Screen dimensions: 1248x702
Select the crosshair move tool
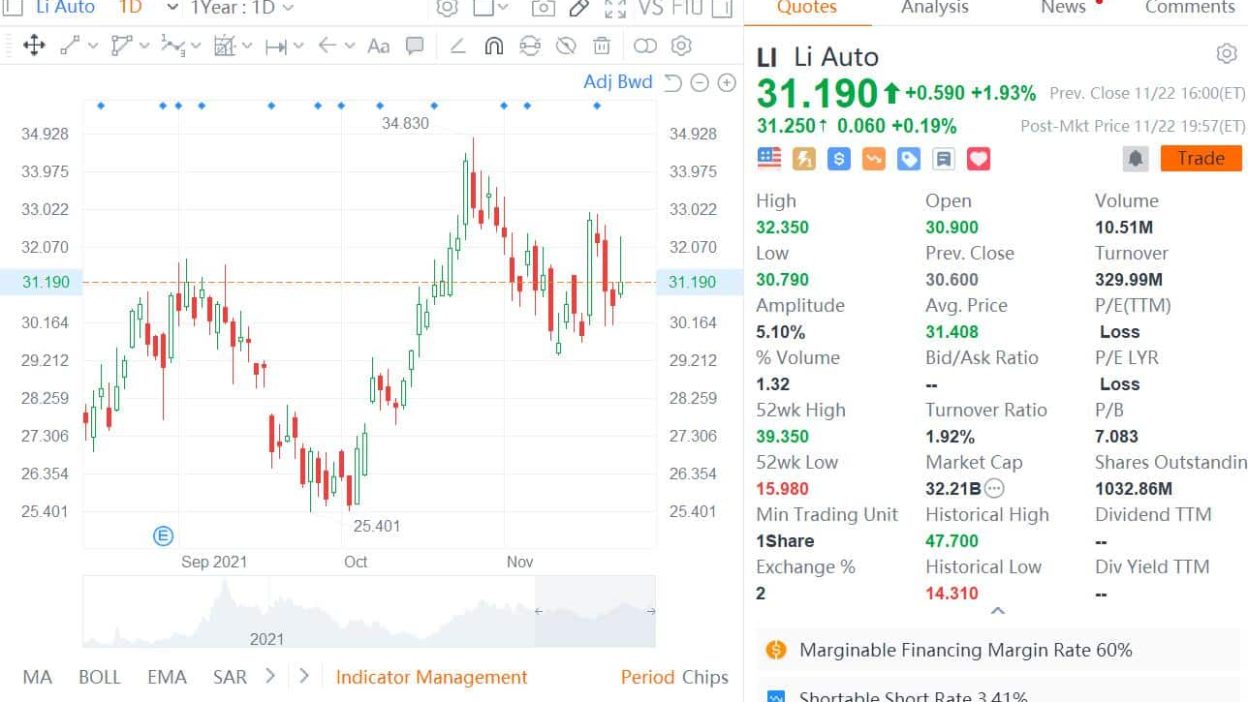(33, 46)
